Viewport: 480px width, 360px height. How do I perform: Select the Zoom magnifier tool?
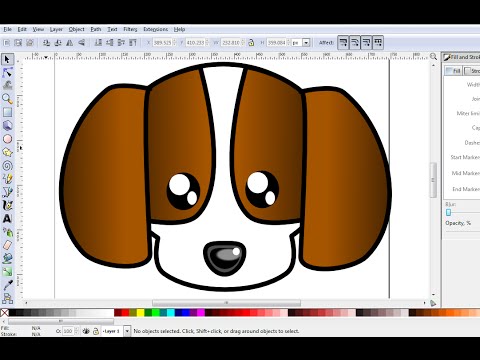(x=7, y=99)
